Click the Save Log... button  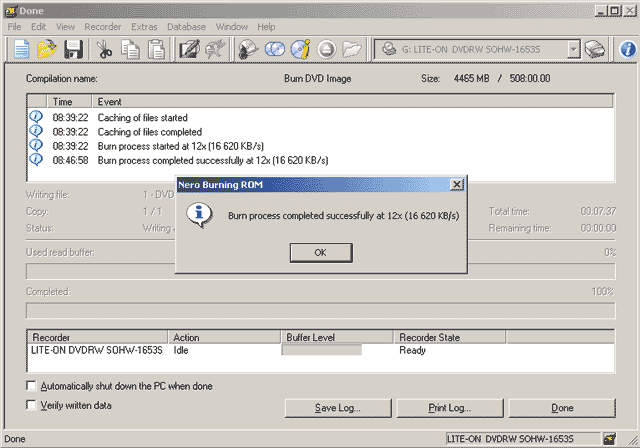tap(338, 408)
